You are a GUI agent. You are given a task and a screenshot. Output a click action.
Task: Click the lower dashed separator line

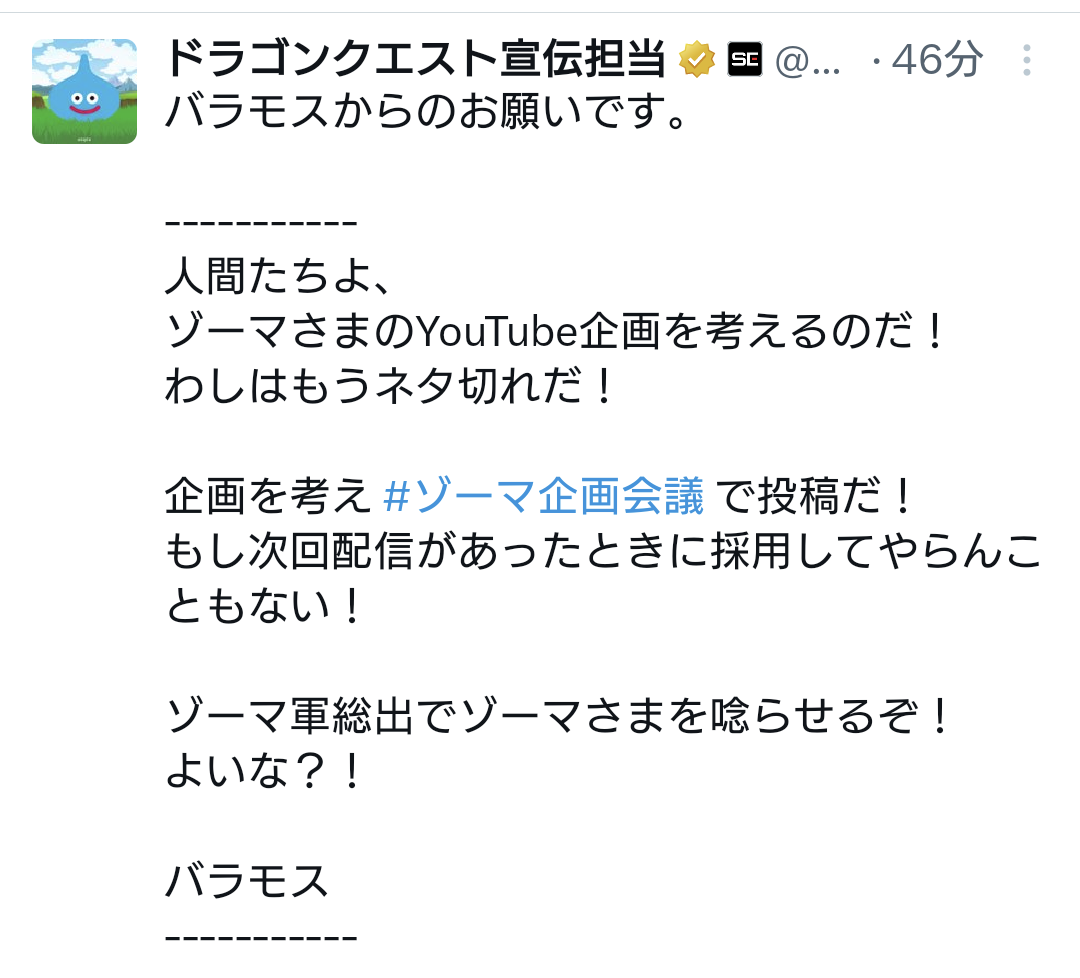coord(261,937)
